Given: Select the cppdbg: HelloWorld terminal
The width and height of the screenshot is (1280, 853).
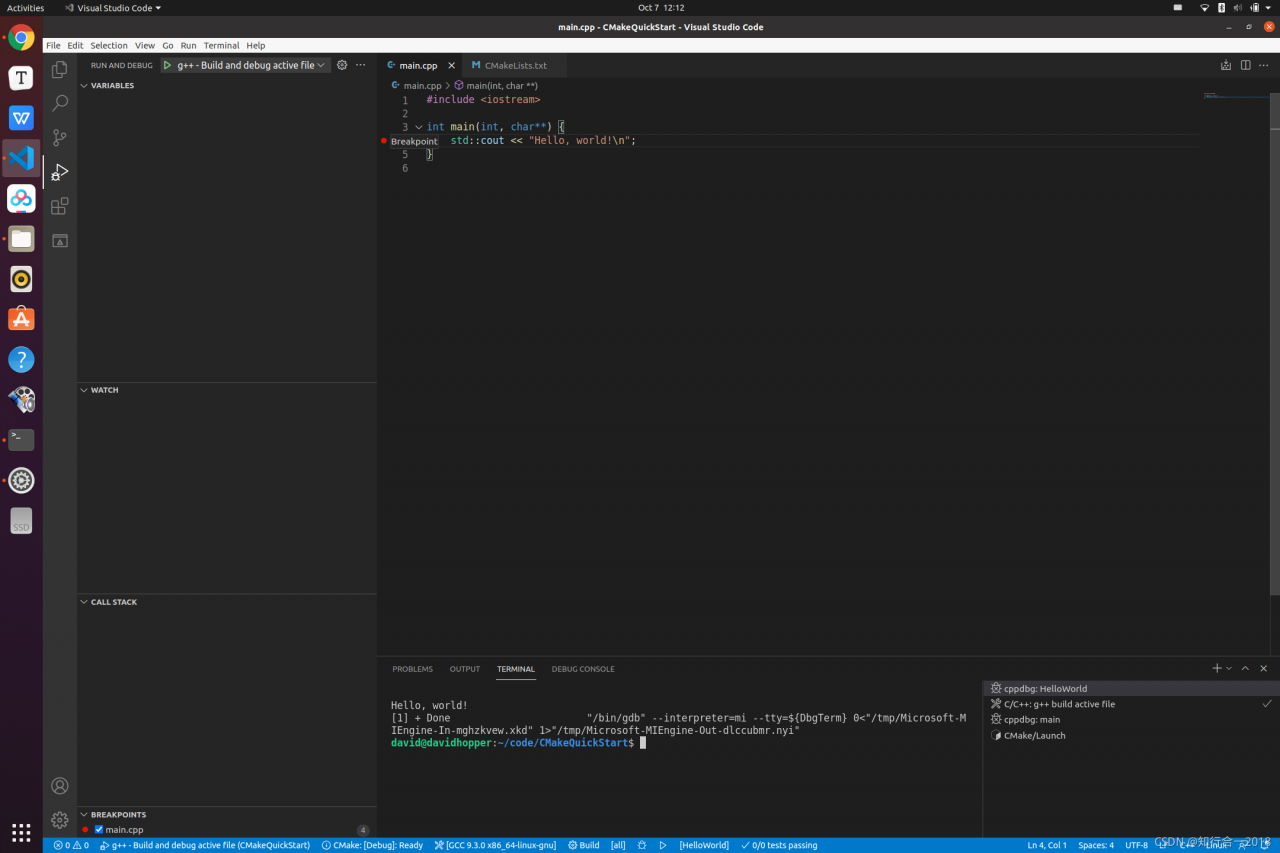Looking at the screenshot, I should point(1130,688).
